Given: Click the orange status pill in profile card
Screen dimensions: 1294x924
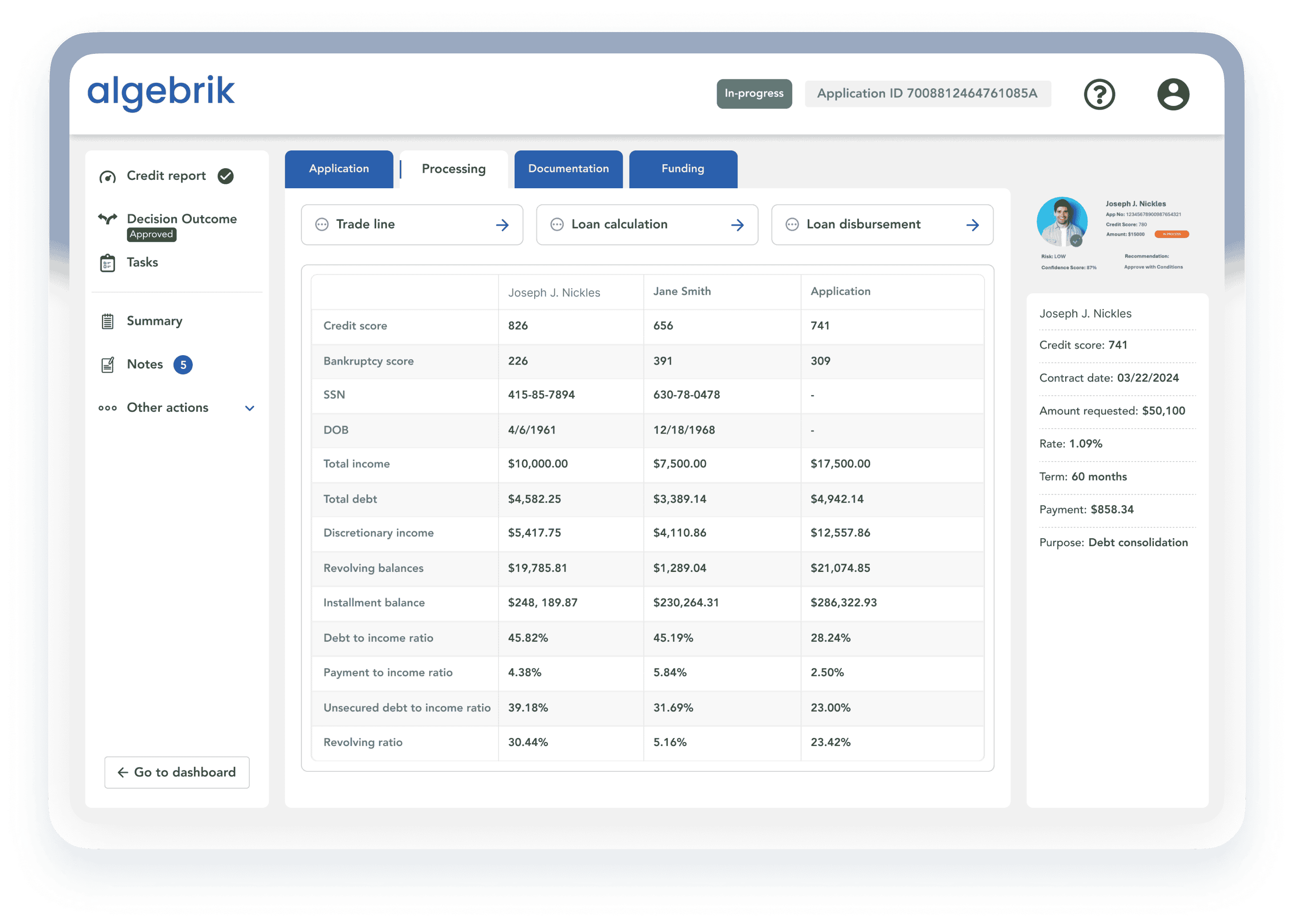Looking at the screenshot, I should [1171, 235].
